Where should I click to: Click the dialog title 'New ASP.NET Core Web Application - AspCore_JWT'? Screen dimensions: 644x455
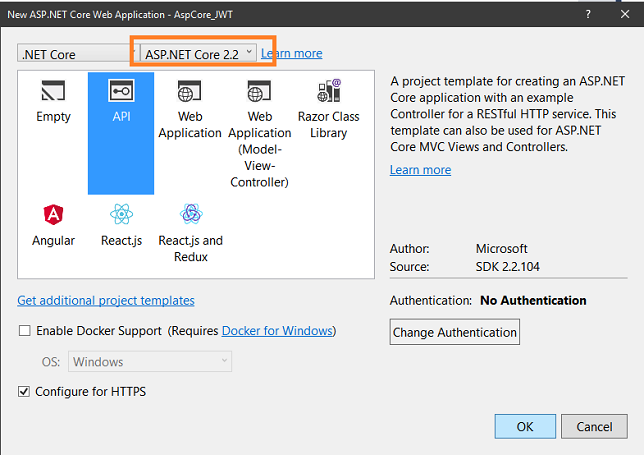[x=120, y=15]
